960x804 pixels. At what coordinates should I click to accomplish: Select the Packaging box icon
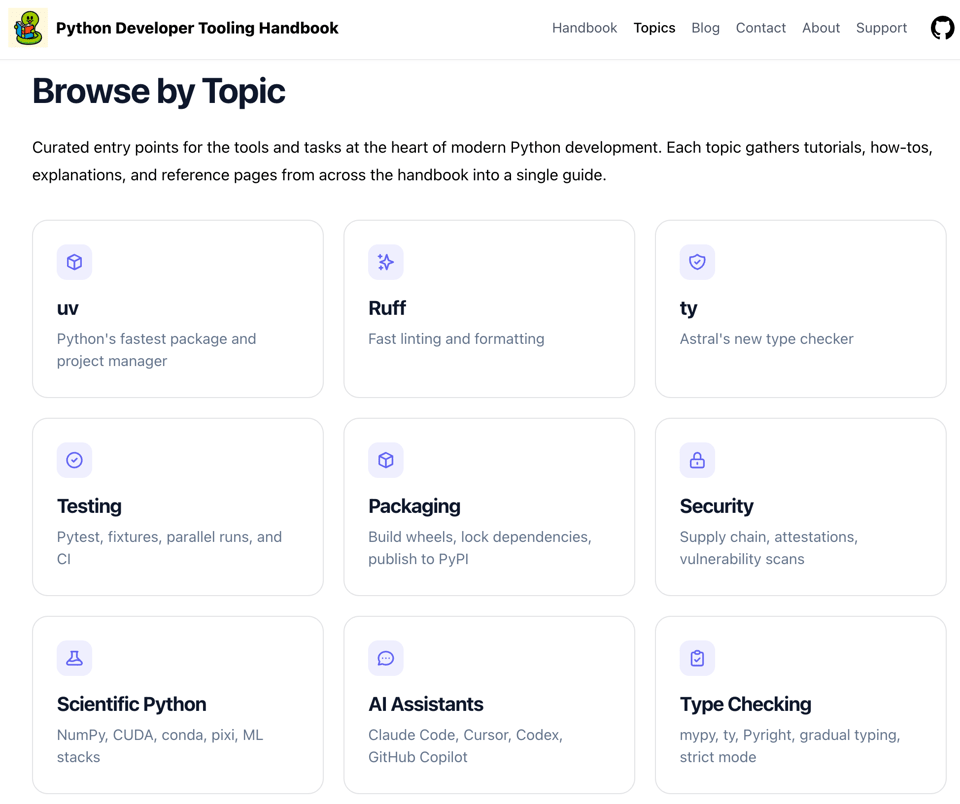tap(386, 460)
